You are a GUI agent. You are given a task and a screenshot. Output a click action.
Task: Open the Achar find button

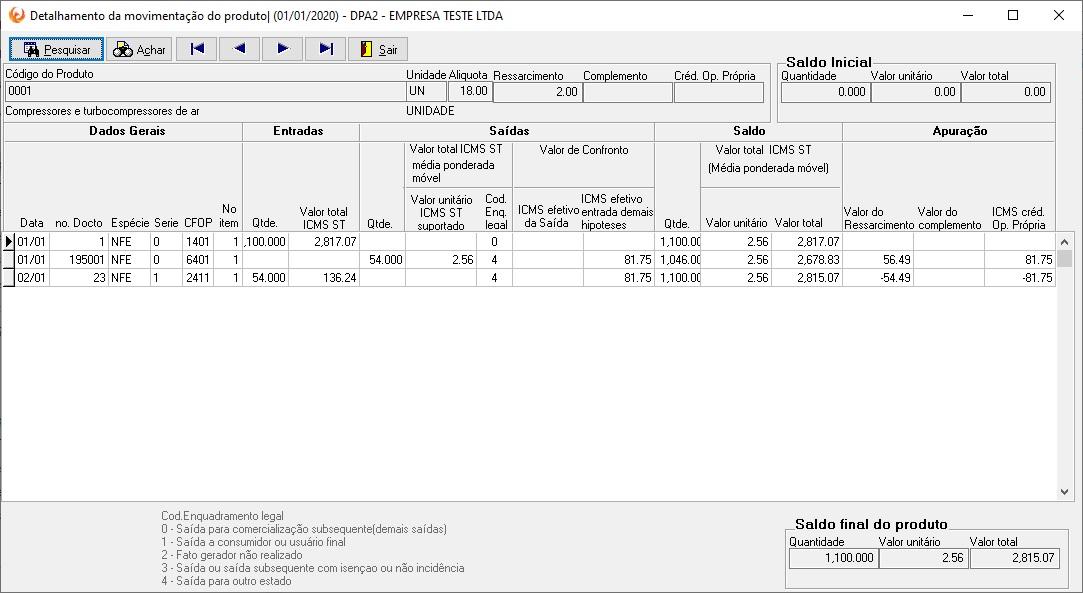coord(139,49)
